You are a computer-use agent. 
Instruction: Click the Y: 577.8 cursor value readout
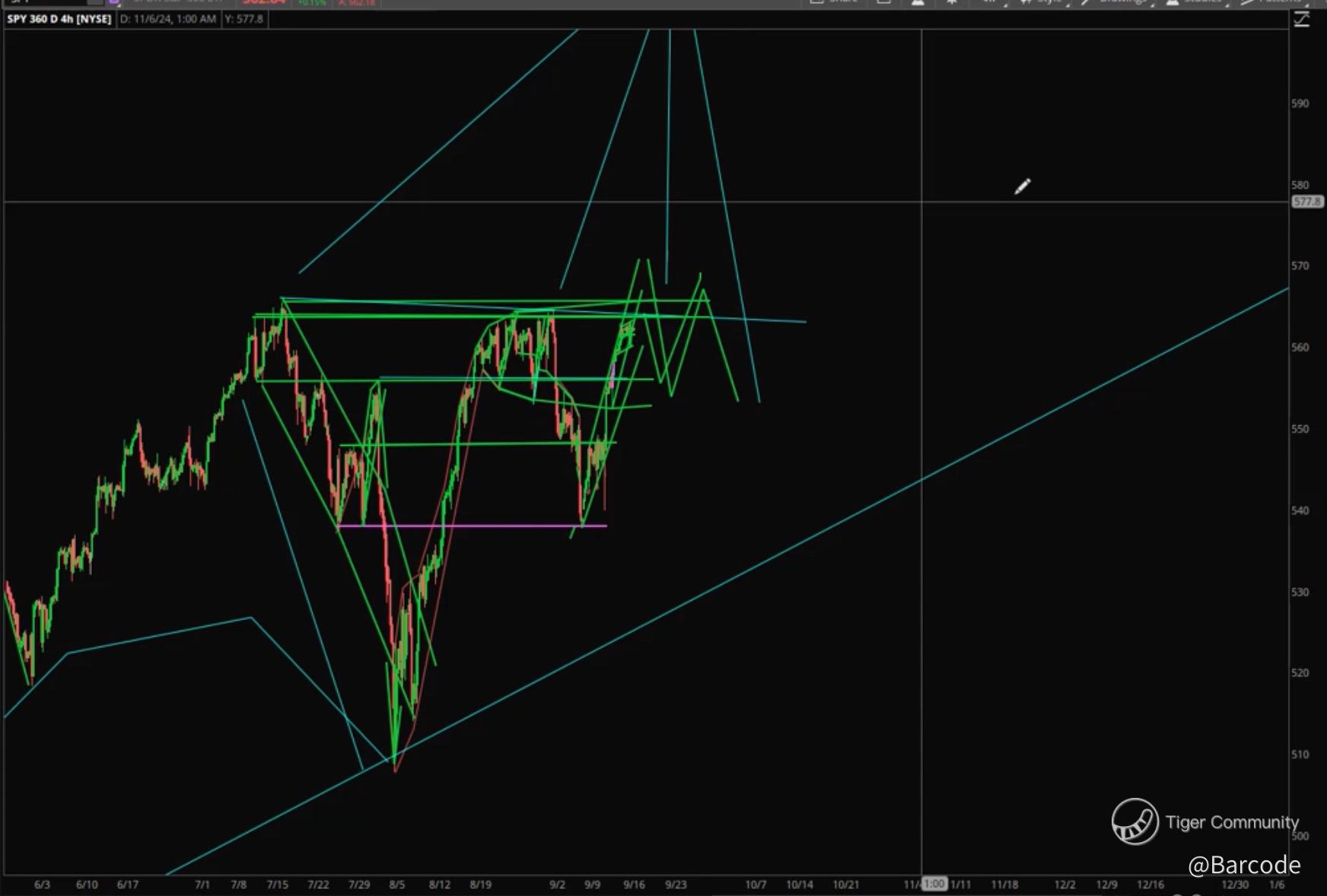tap(244, 19)
